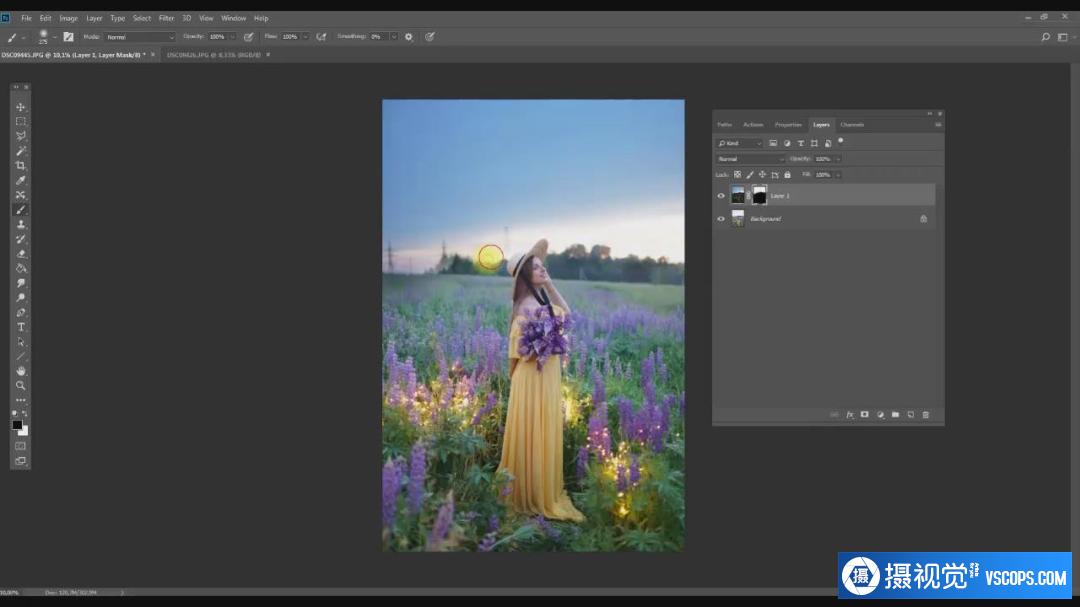
Task: Select the Lasso tool
Action: [21, 136]
